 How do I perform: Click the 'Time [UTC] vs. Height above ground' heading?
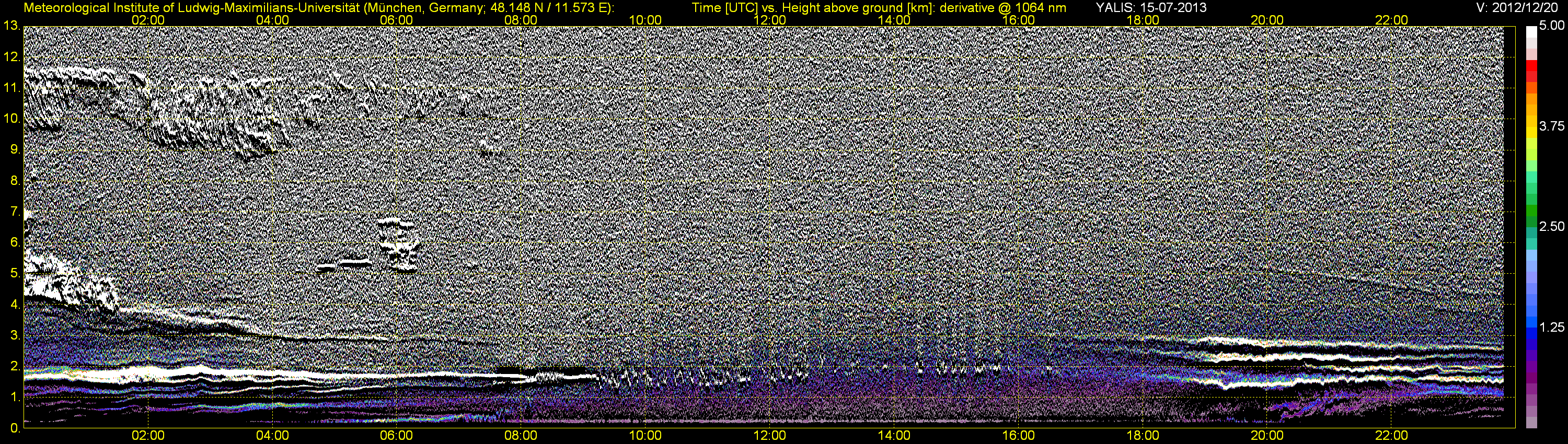879,8
